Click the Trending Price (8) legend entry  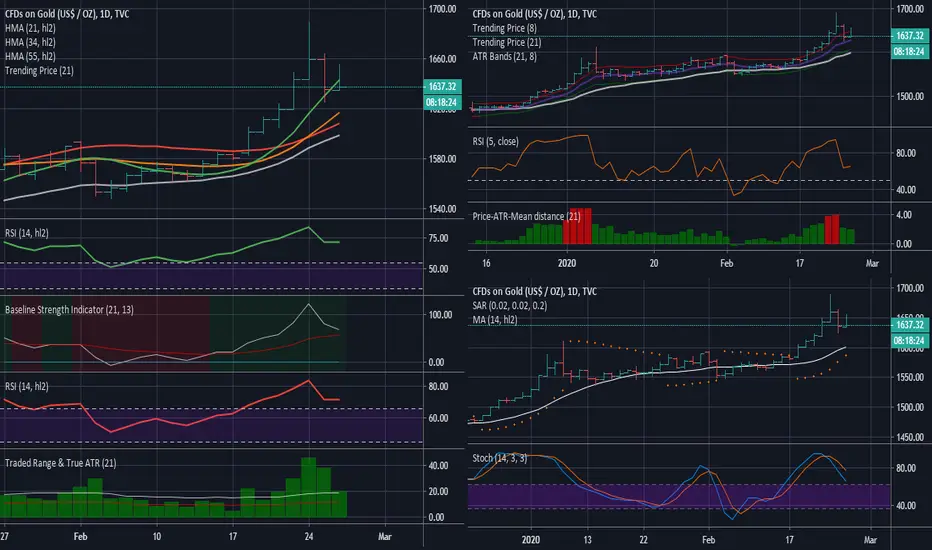(505, 28)
